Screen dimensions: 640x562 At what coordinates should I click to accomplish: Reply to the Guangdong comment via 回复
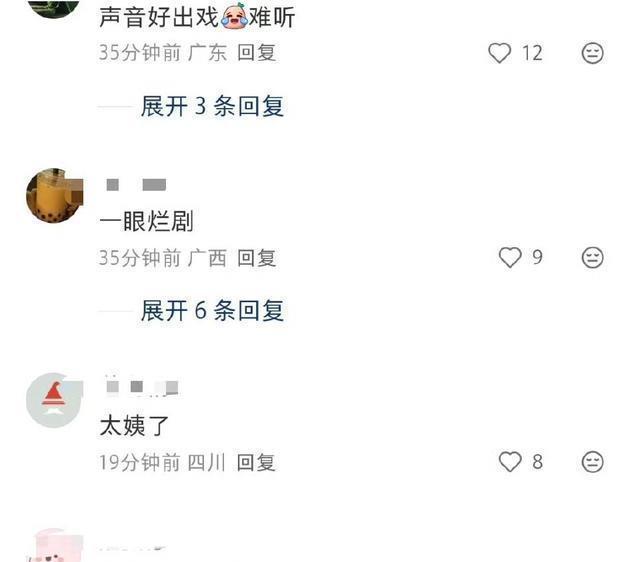(x=257, y=53)
